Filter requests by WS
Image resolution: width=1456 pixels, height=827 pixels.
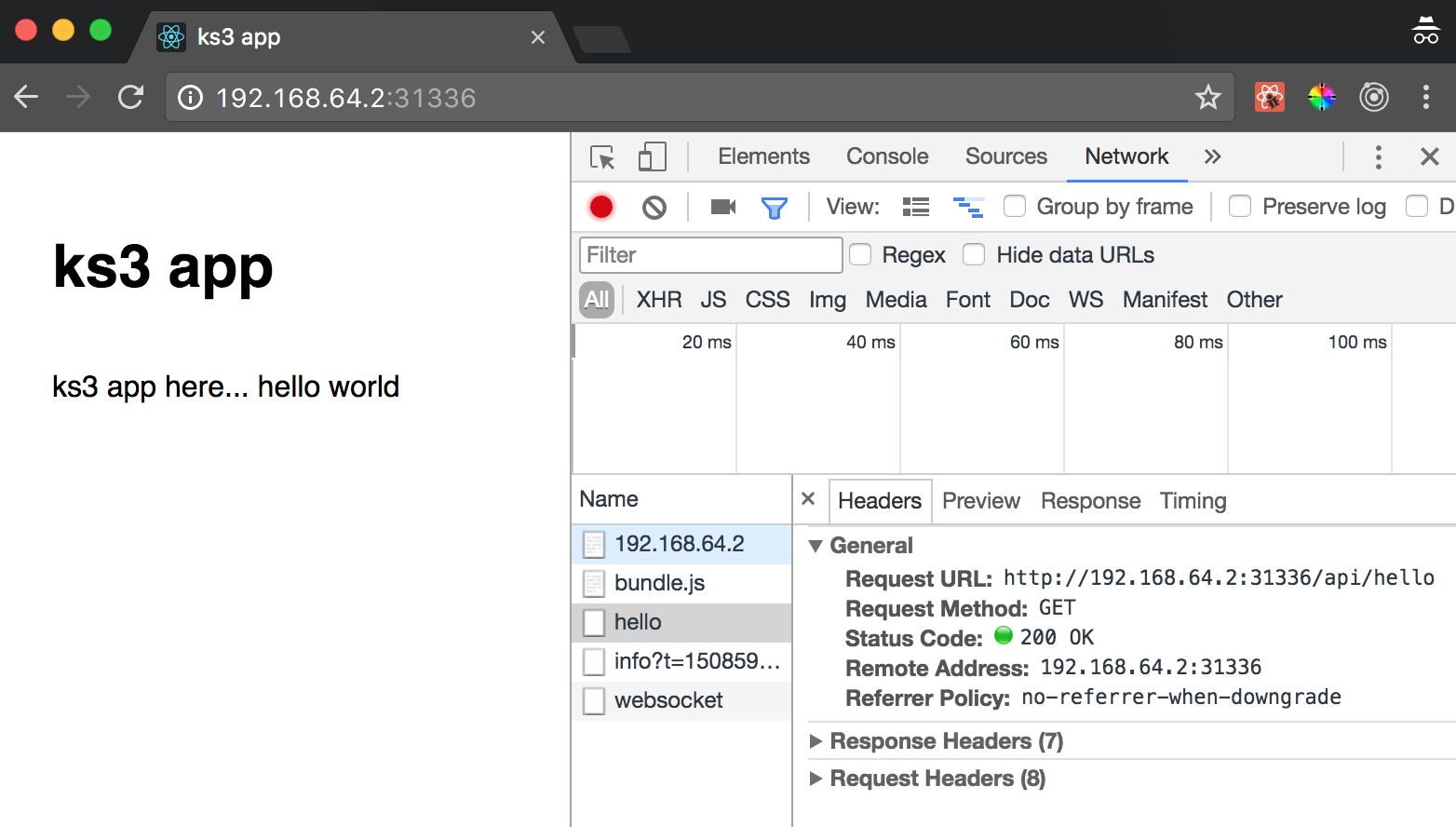tap(1085, 300)
